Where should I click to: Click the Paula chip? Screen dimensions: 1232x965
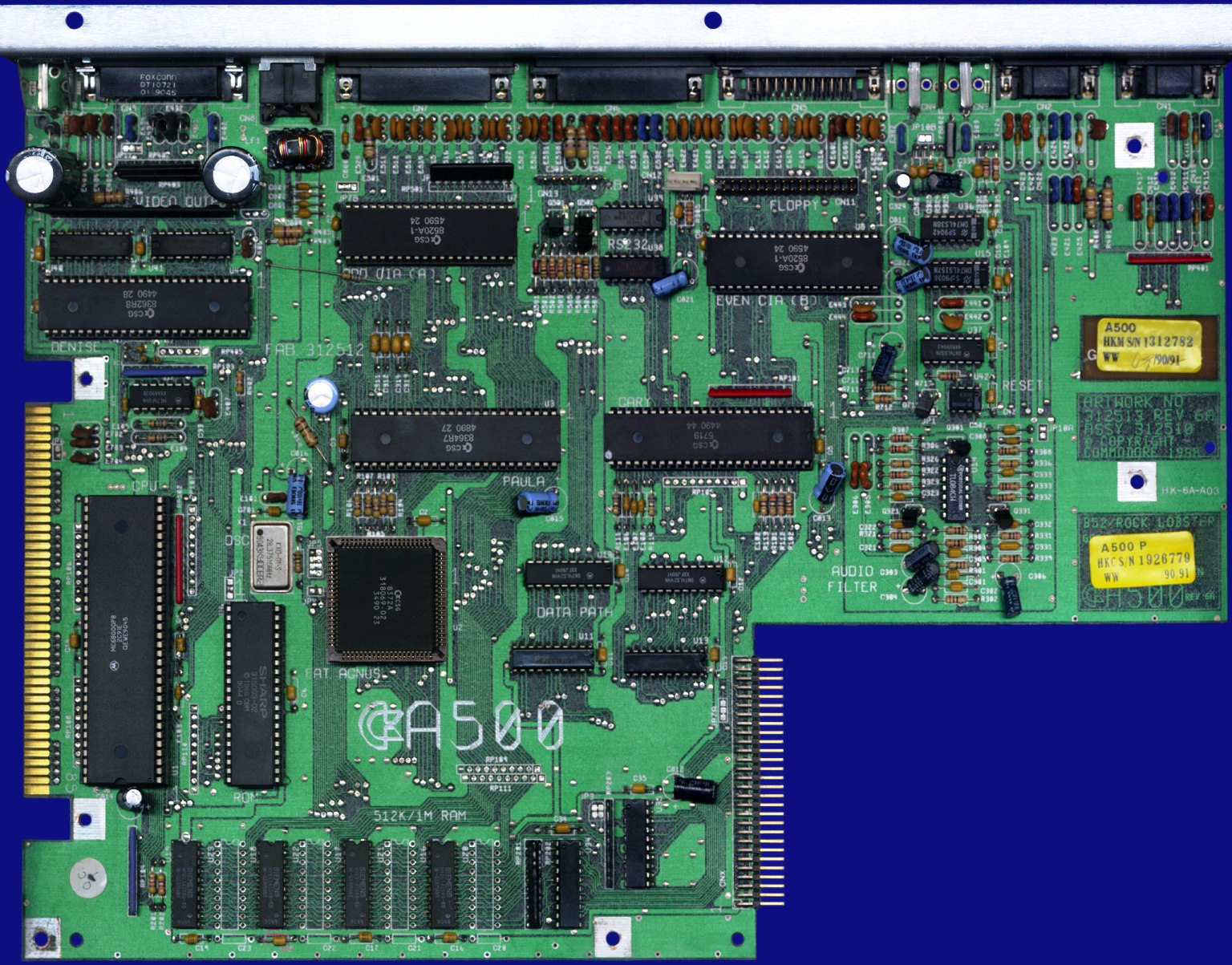click(455, 438)
